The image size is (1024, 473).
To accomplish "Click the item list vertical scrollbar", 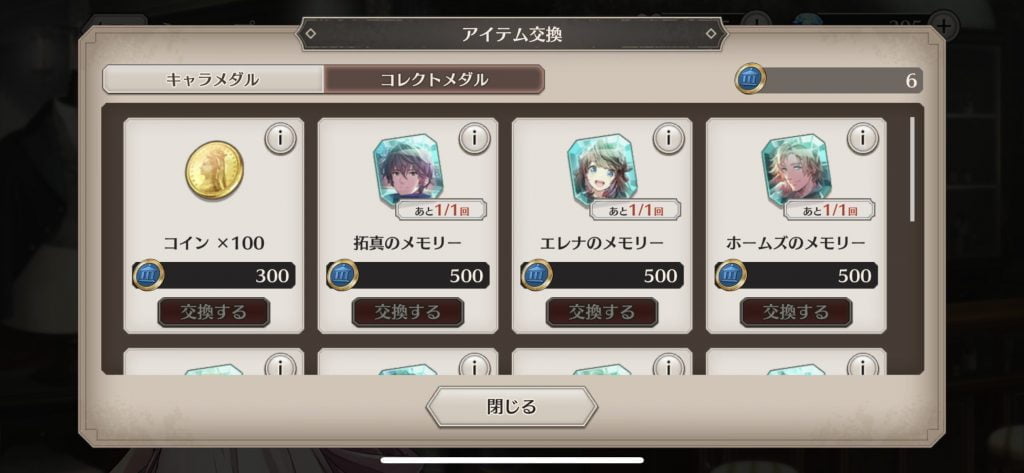I will (x=912, y=170).
